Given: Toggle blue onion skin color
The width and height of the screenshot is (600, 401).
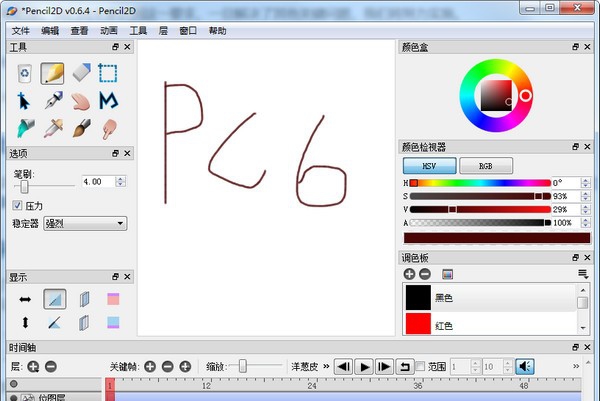Looking at the screenshot, I should coord(113,322).
